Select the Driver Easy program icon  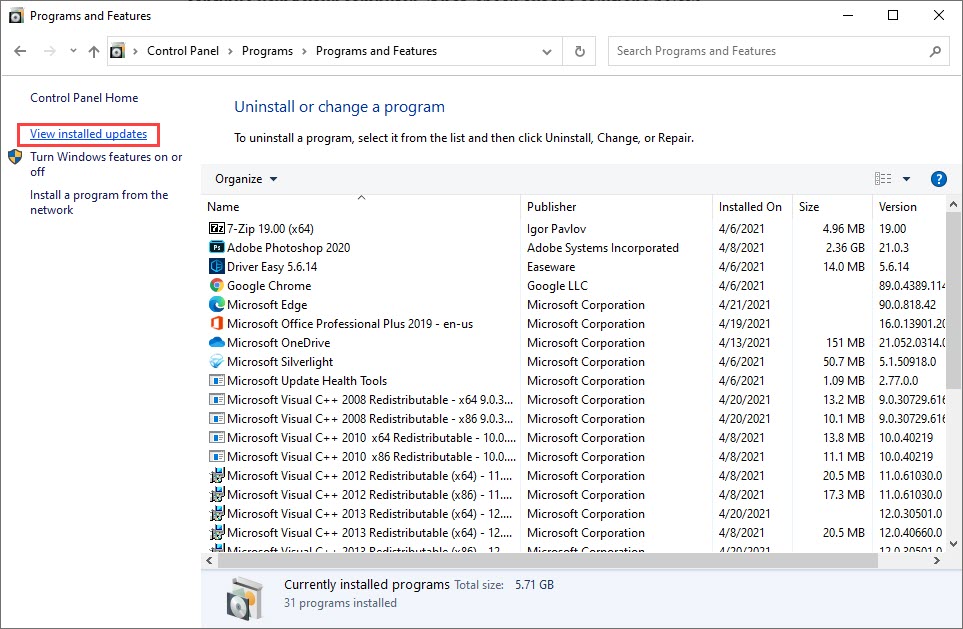tap(216, 267)
